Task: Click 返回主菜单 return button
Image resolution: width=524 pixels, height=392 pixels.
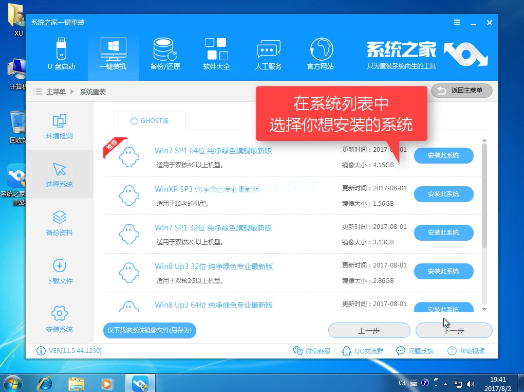Action: tap(462, 91)
